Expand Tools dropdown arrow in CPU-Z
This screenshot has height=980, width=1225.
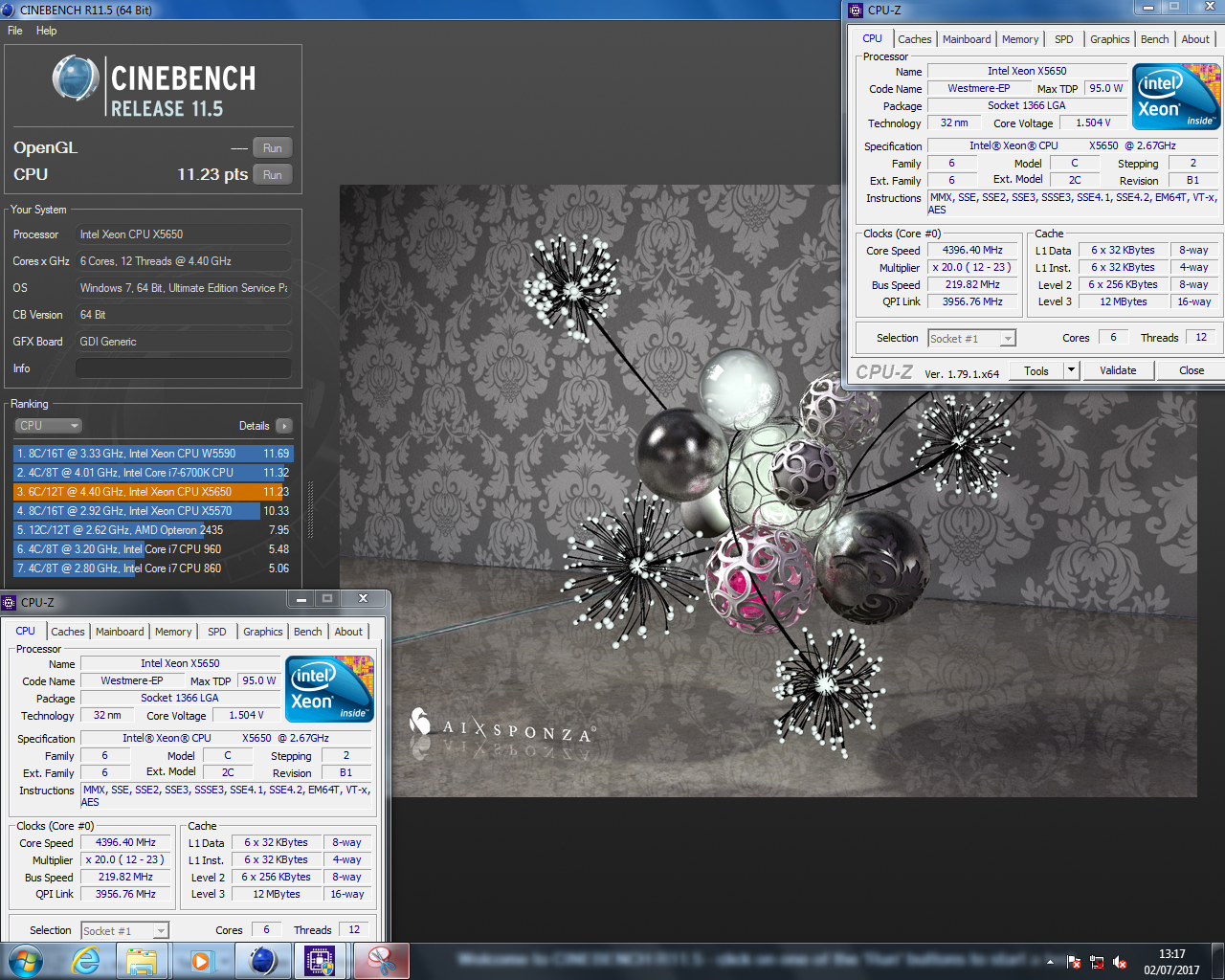click(x=1071, y=370)
